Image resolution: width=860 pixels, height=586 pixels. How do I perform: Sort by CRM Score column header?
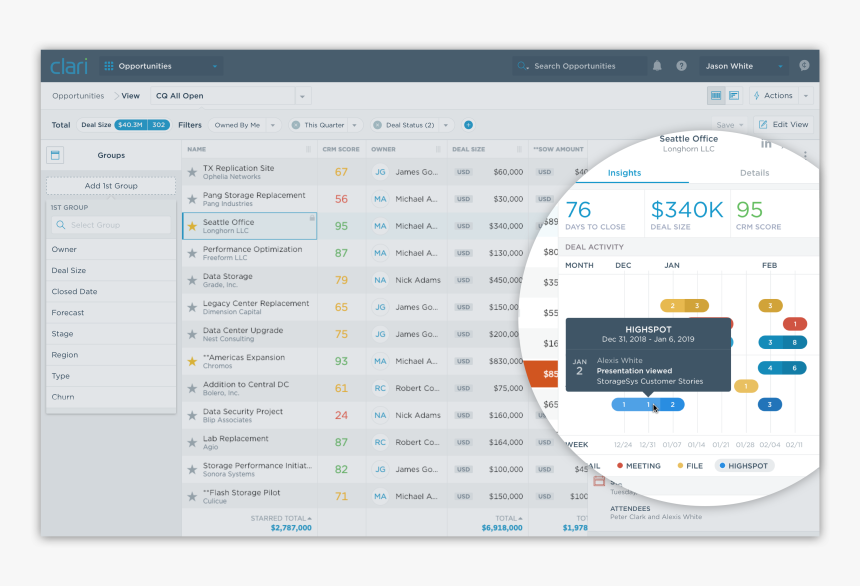(x=341, y=149)
